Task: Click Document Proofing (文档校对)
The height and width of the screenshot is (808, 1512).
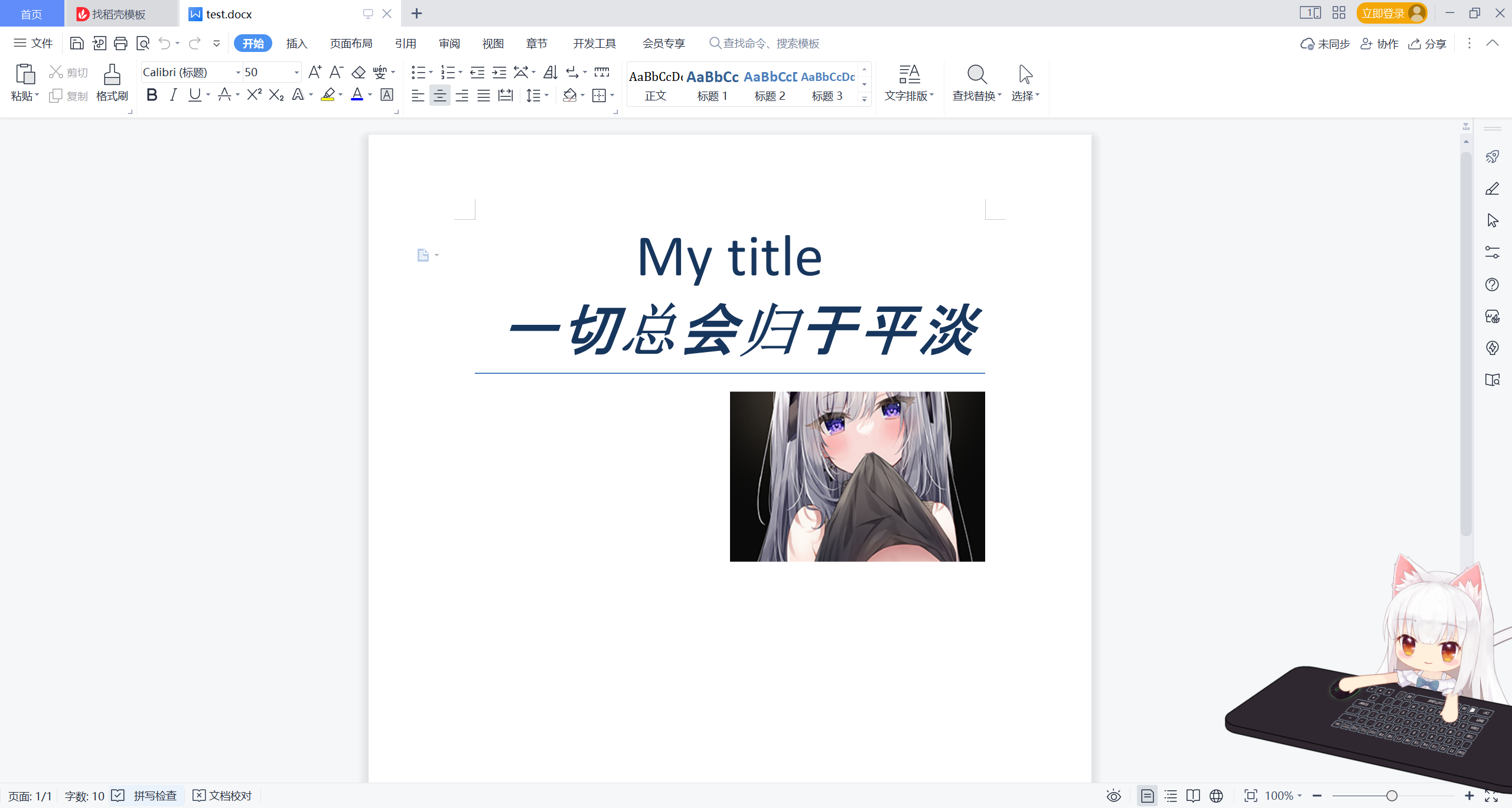Action: point(223,796)
